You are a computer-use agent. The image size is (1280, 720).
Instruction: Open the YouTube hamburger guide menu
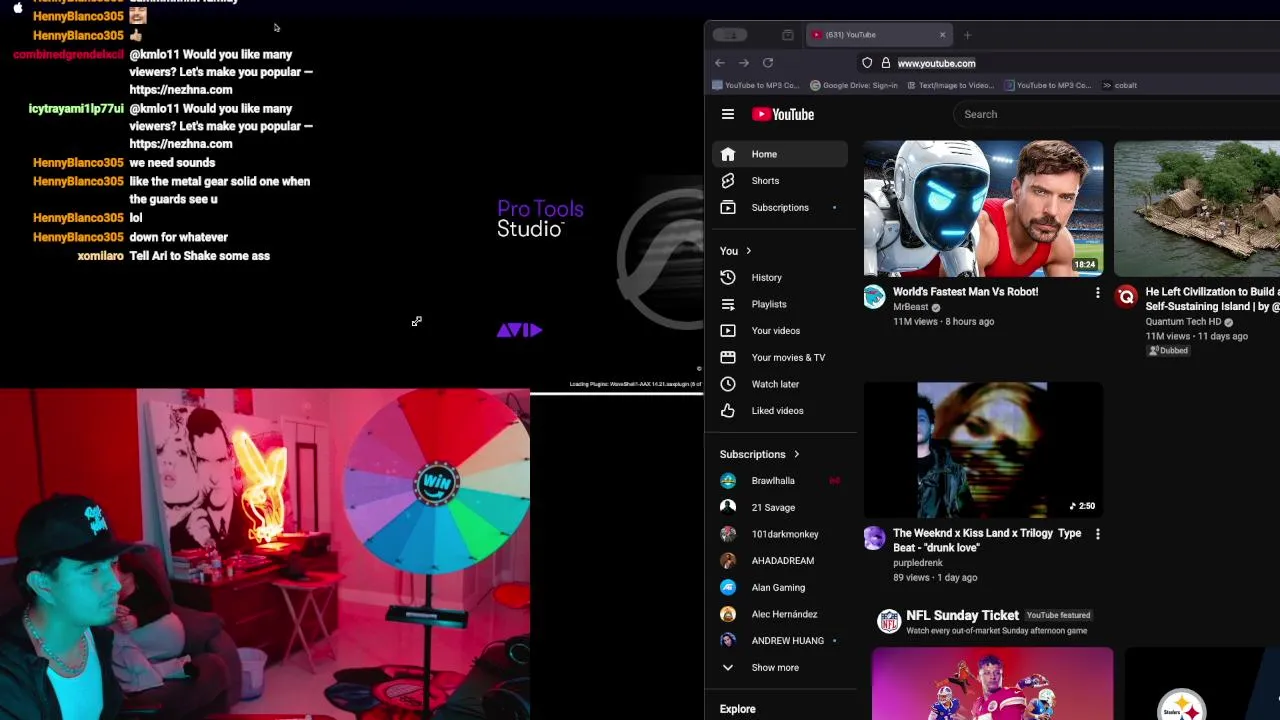(728, 114)
